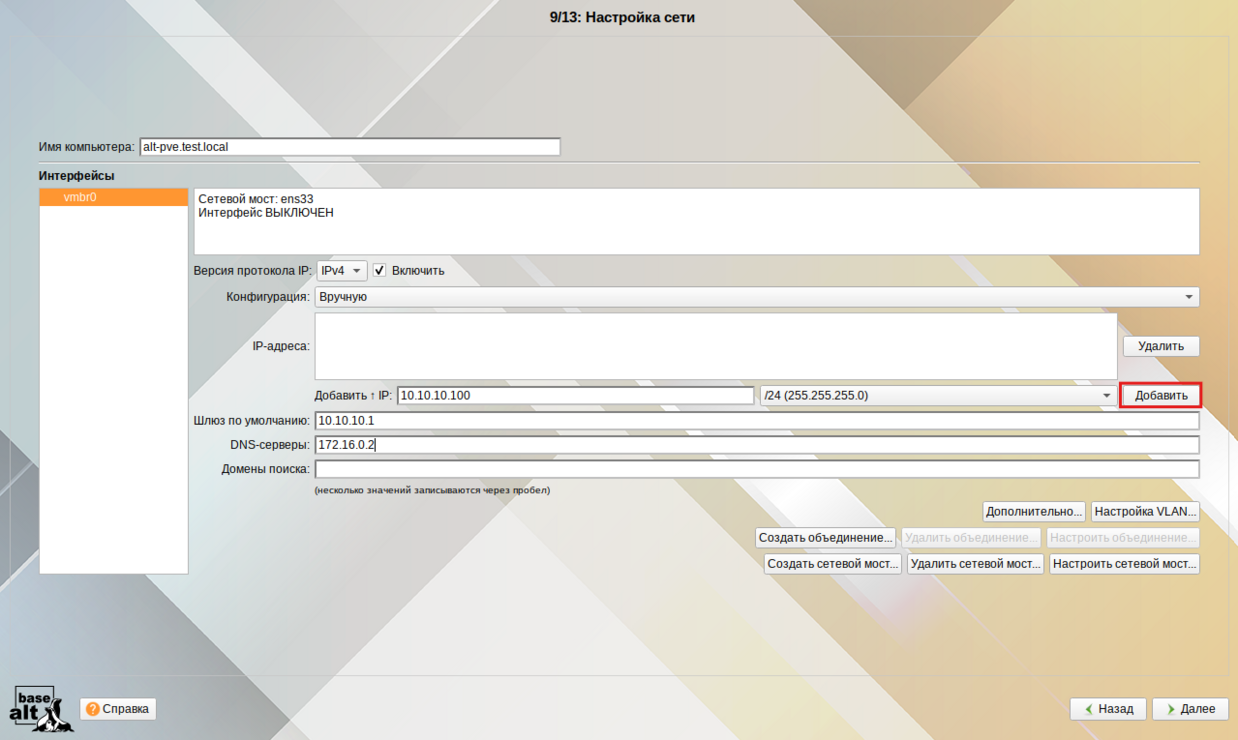
Task: Click the empty Домены поиска field
Action: coord(756,470)
